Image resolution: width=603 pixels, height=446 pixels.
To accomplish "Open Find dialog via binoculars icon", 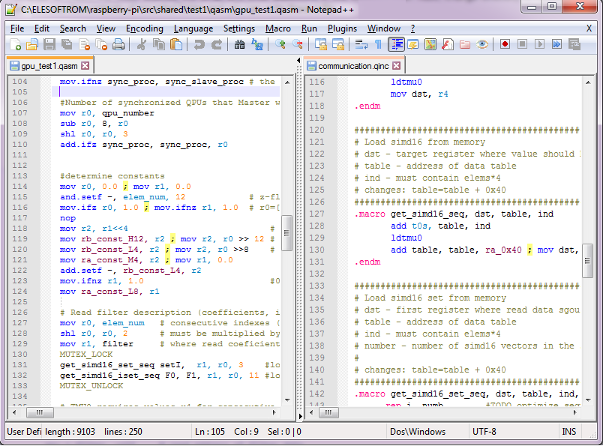I will coord(240,45).
